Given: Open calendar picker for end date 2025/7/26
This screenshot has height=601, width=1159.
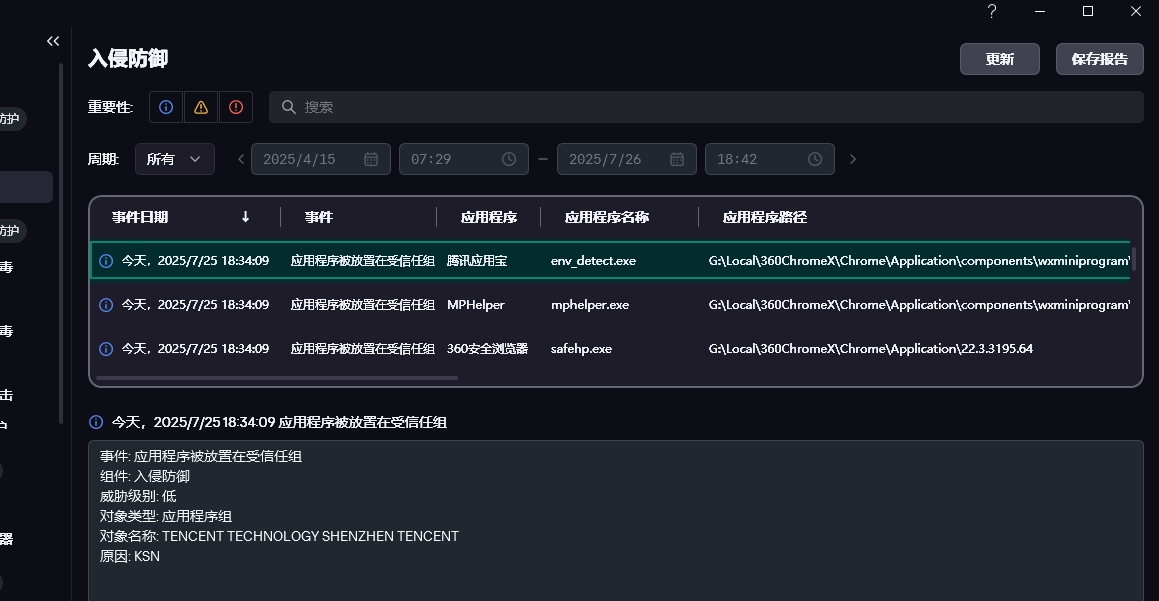Looking at the screenshot, I should point(677,159).
